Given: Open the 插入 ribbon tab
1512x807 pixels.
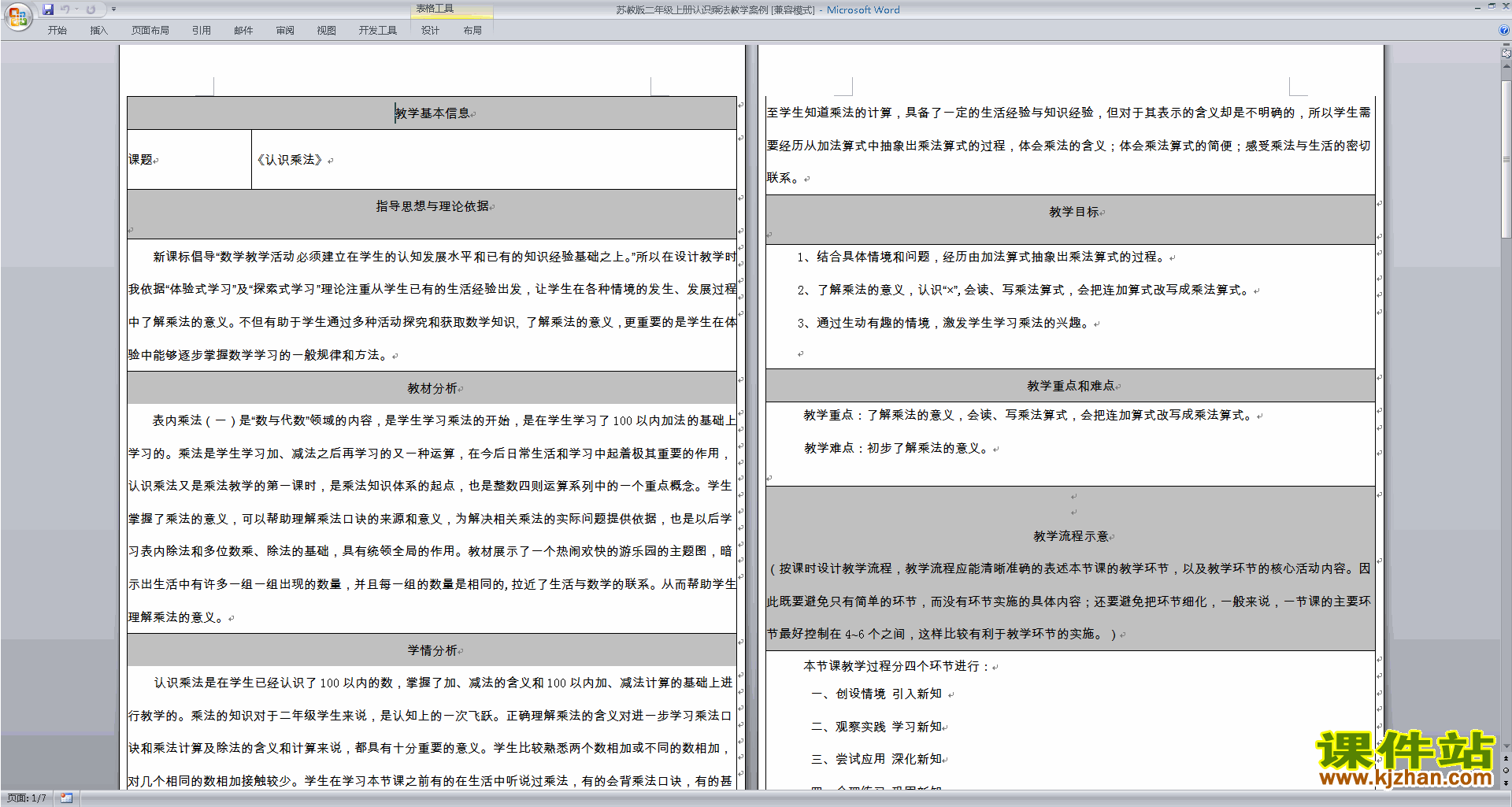Looking at the screenshot, I should pos(98,30).
